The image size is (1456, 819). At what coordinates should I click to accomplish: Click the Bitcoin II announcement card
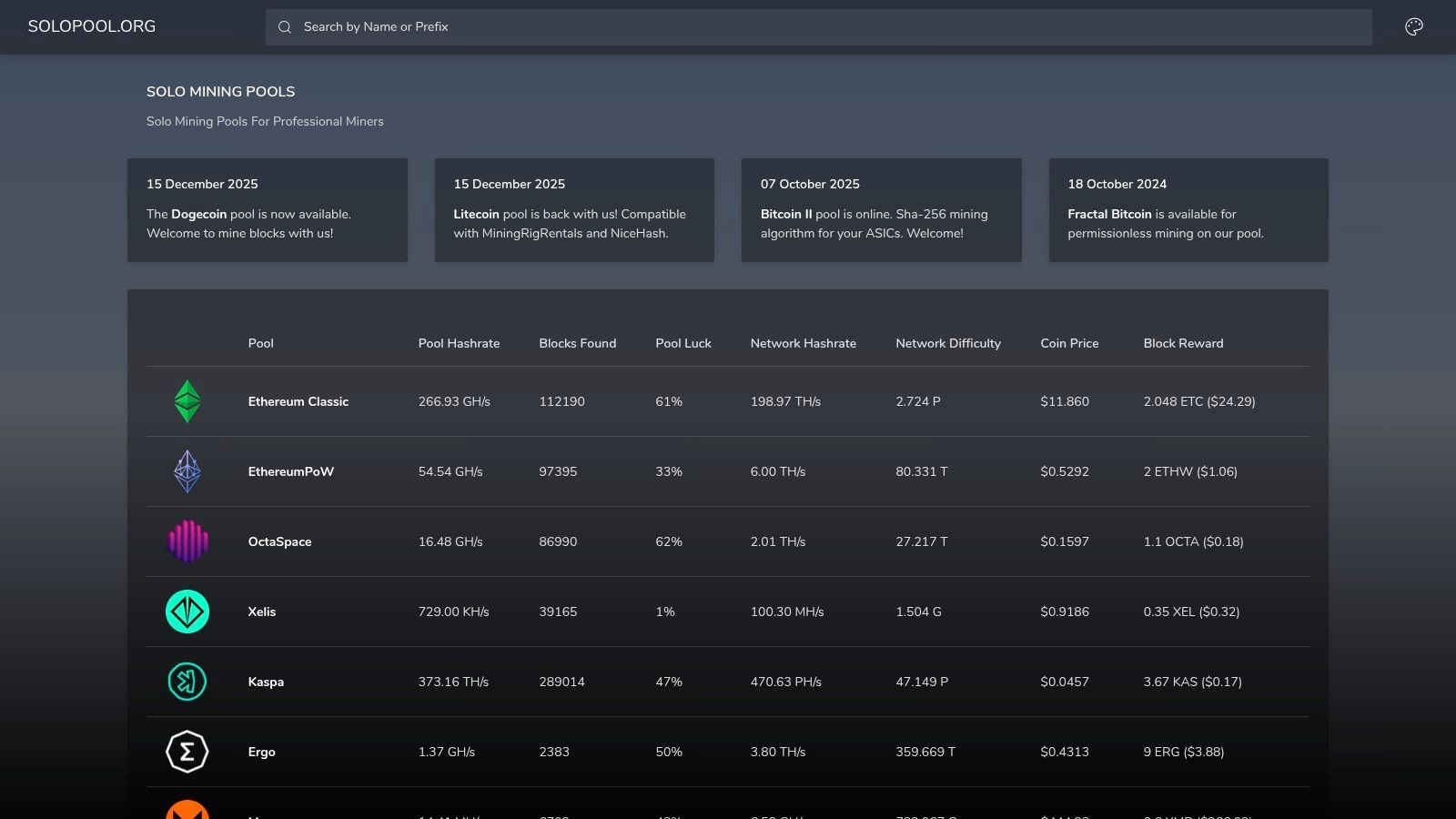881,210
